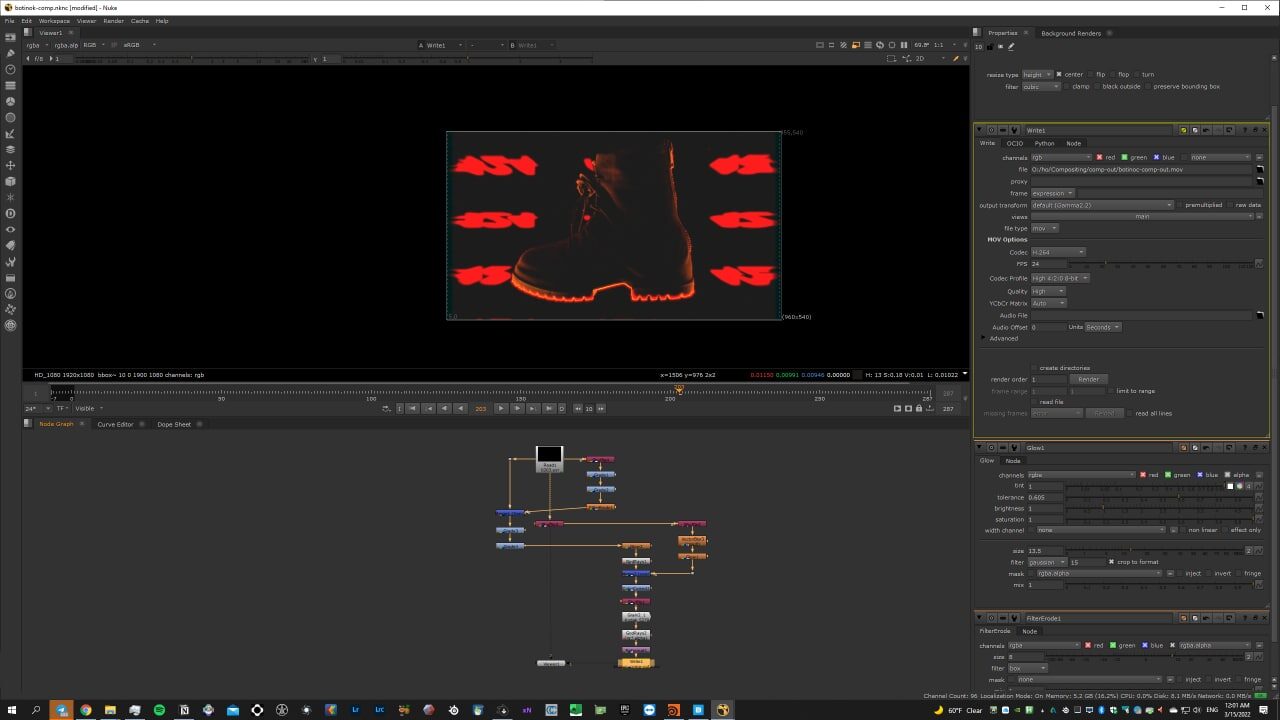The width and height of the screenshot is (1280, 720).
Task: Open the Merge nodes toolbar menu
Action: pyautogui.click(x=11, y=149)
